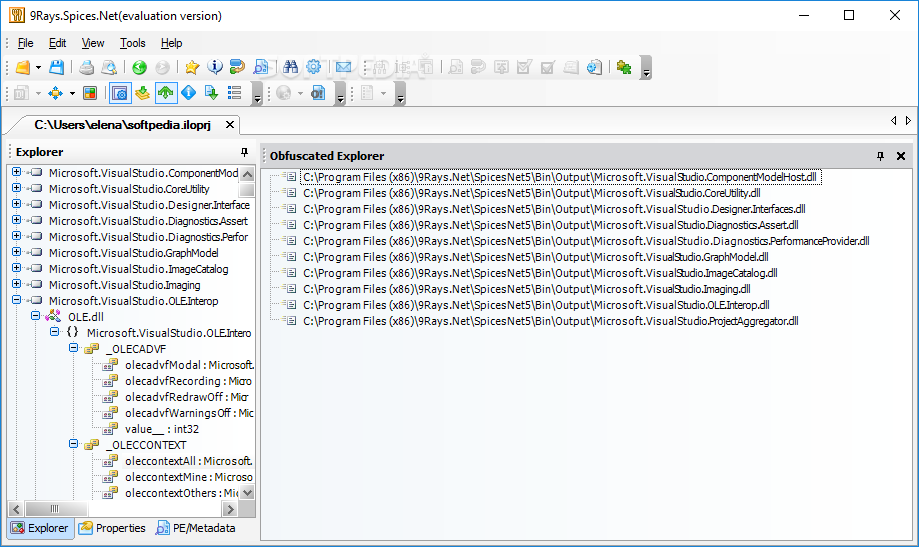
Task: Select the ProjectAggregator.dll output path row
Action: point(550,321)
